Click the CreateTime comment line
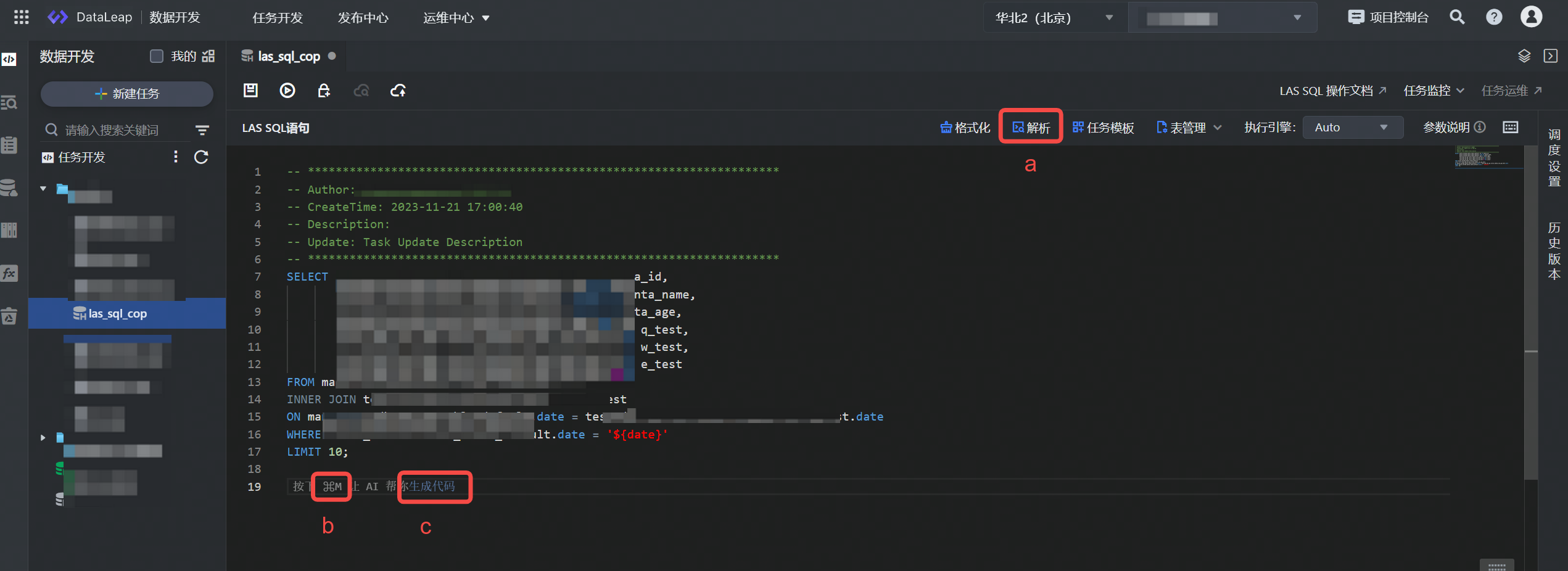Viewport: 1568px width, 571px height. point(405,207)
